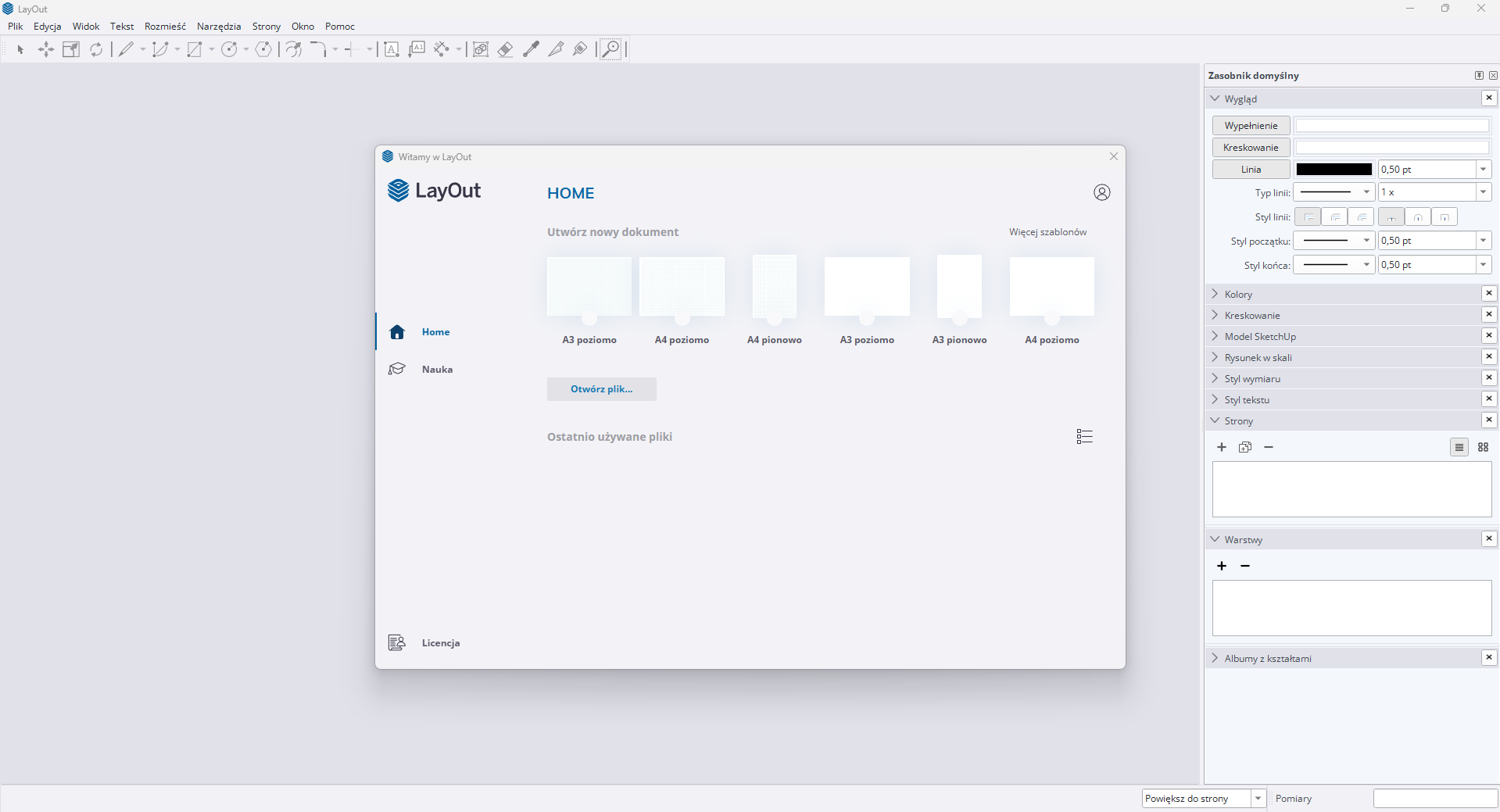Choose the Label tool
The image size is (1500, 812).
click(417, 49)
